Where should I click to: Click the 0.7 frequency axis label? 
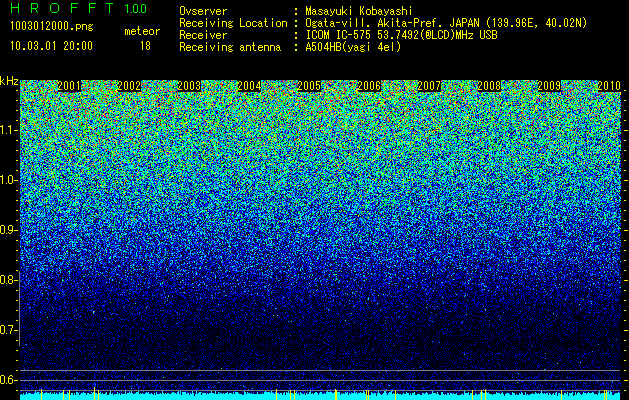click(9, 330)
